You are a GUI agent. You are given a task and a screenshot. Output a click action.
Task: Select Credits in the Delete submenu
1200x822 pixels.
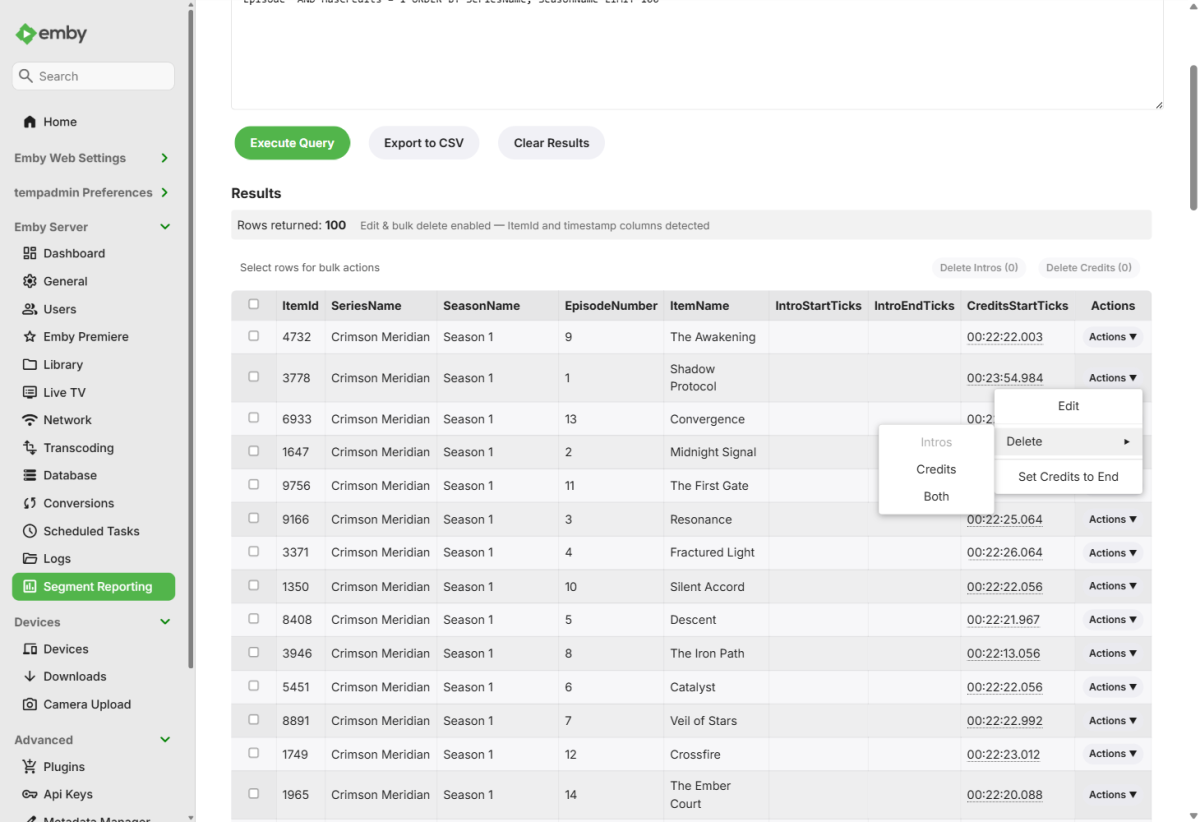click(935, 469)
